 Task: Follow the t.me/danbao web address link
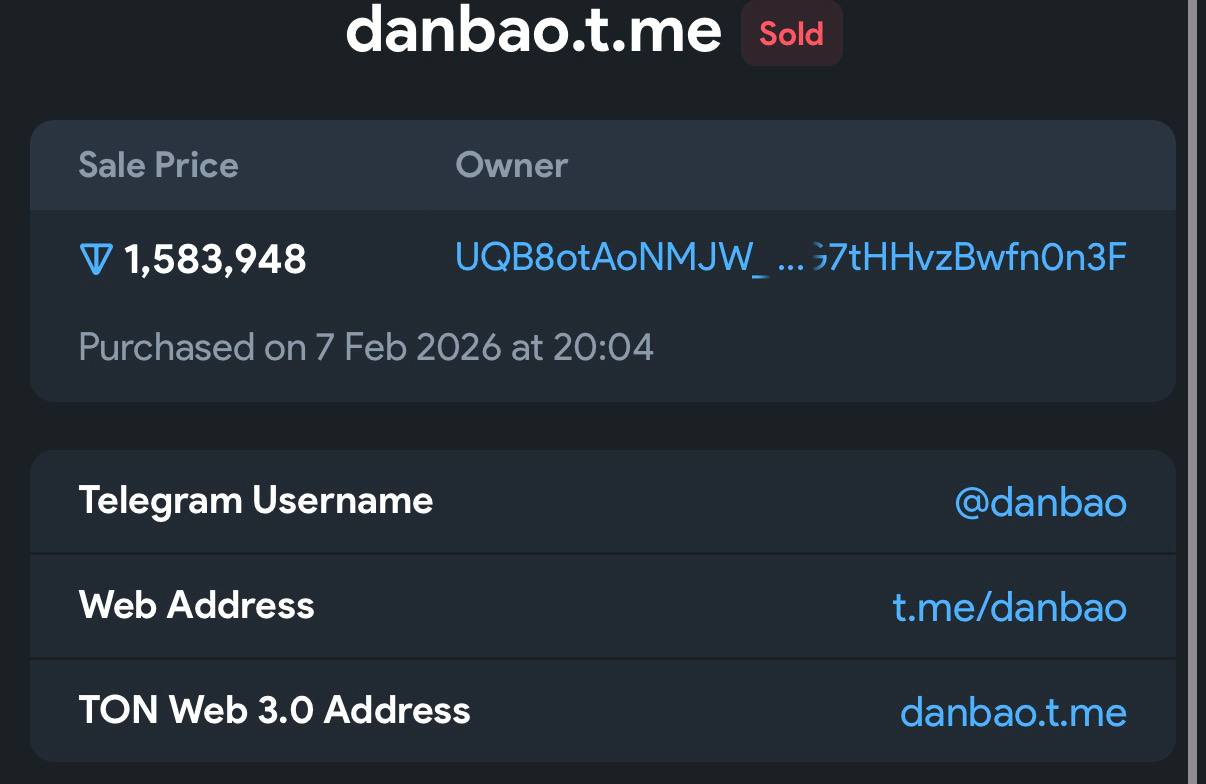(x=1009, y=607)
